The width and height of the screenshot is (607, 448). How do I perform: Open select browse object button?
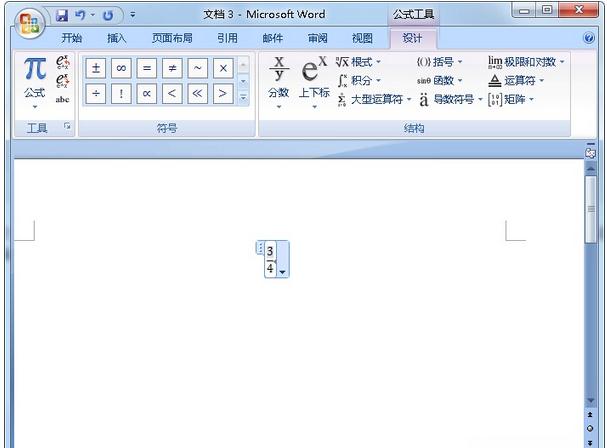pyautogui.click(x=590, y=428)
